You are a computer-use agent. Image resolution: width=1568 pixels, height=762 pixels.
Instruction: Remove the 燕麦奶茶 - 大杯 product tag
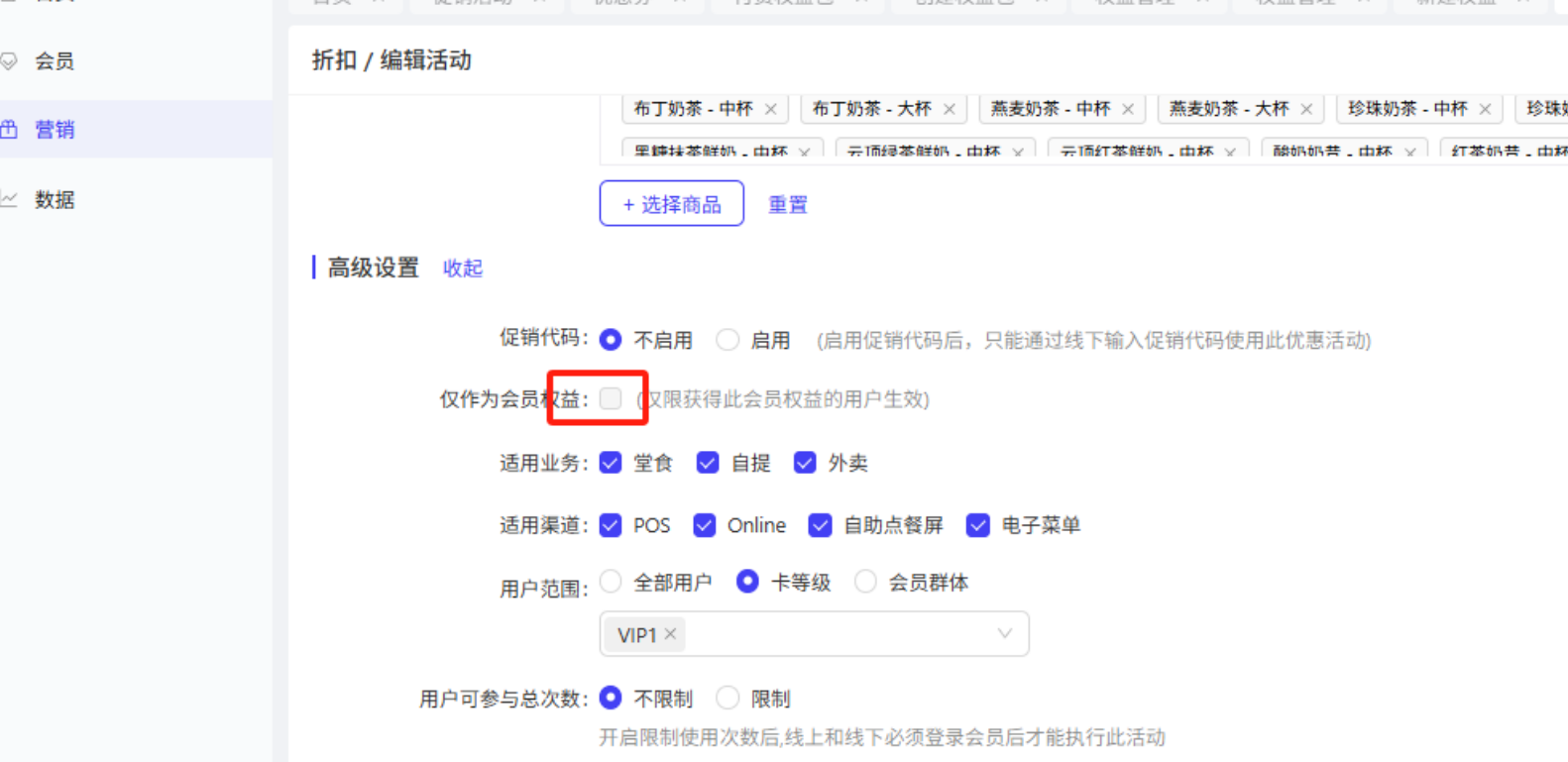click(x=1305, y=109)
